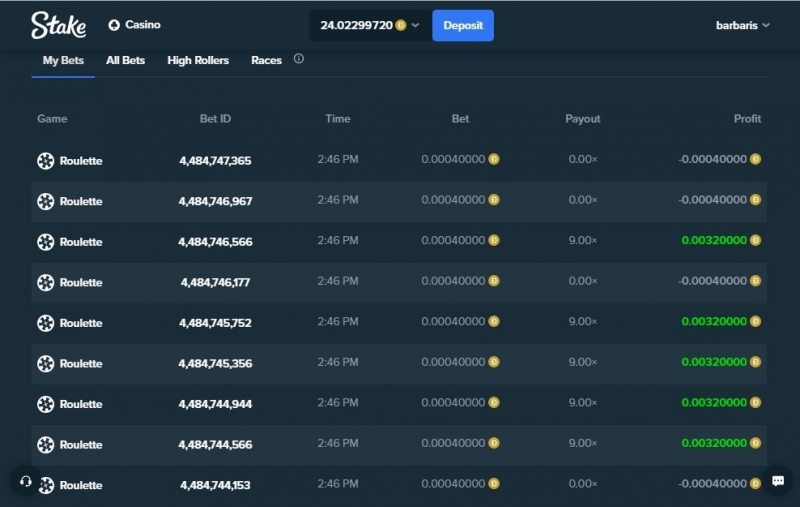Open the Casino plus icon
The image size is (800, 507).
tap(114, 25)
